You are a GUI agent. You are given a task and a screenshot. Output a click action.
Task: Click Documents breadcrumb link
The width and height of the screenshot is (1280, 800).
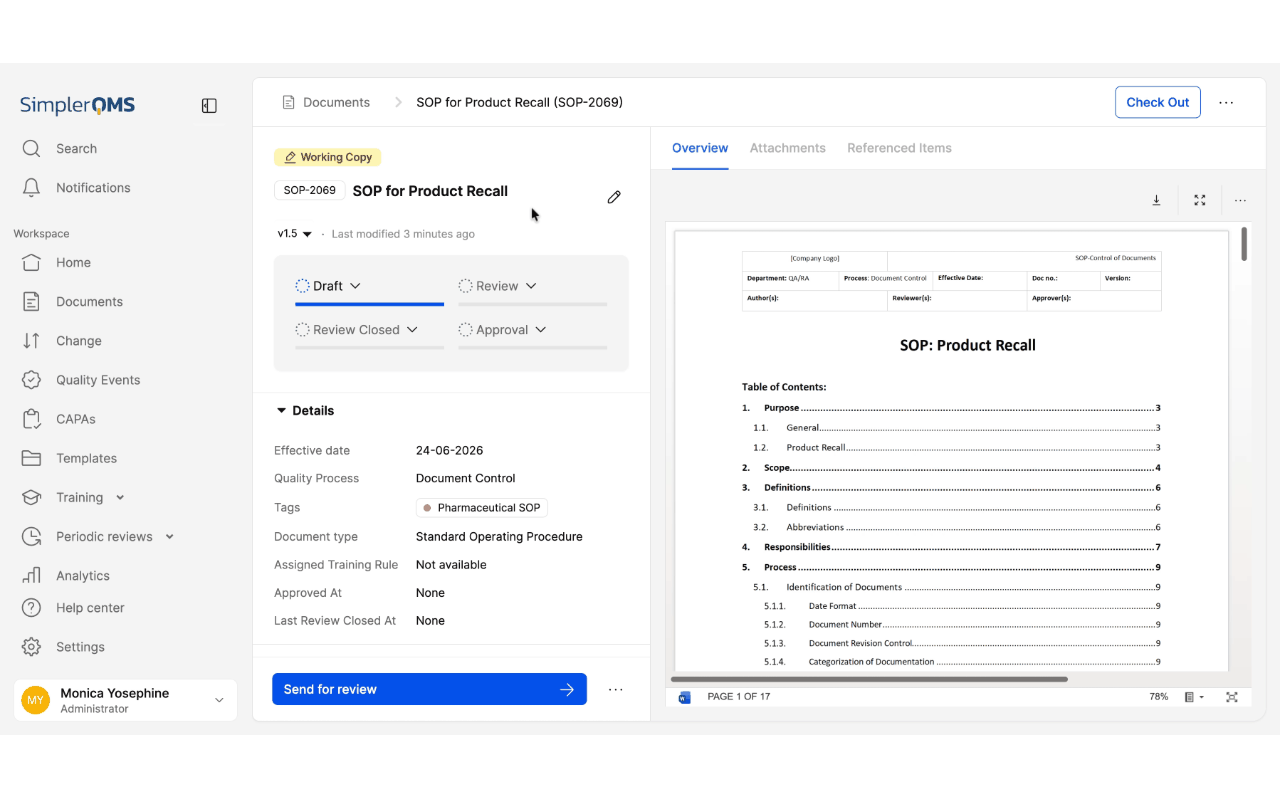coord(336,102)
